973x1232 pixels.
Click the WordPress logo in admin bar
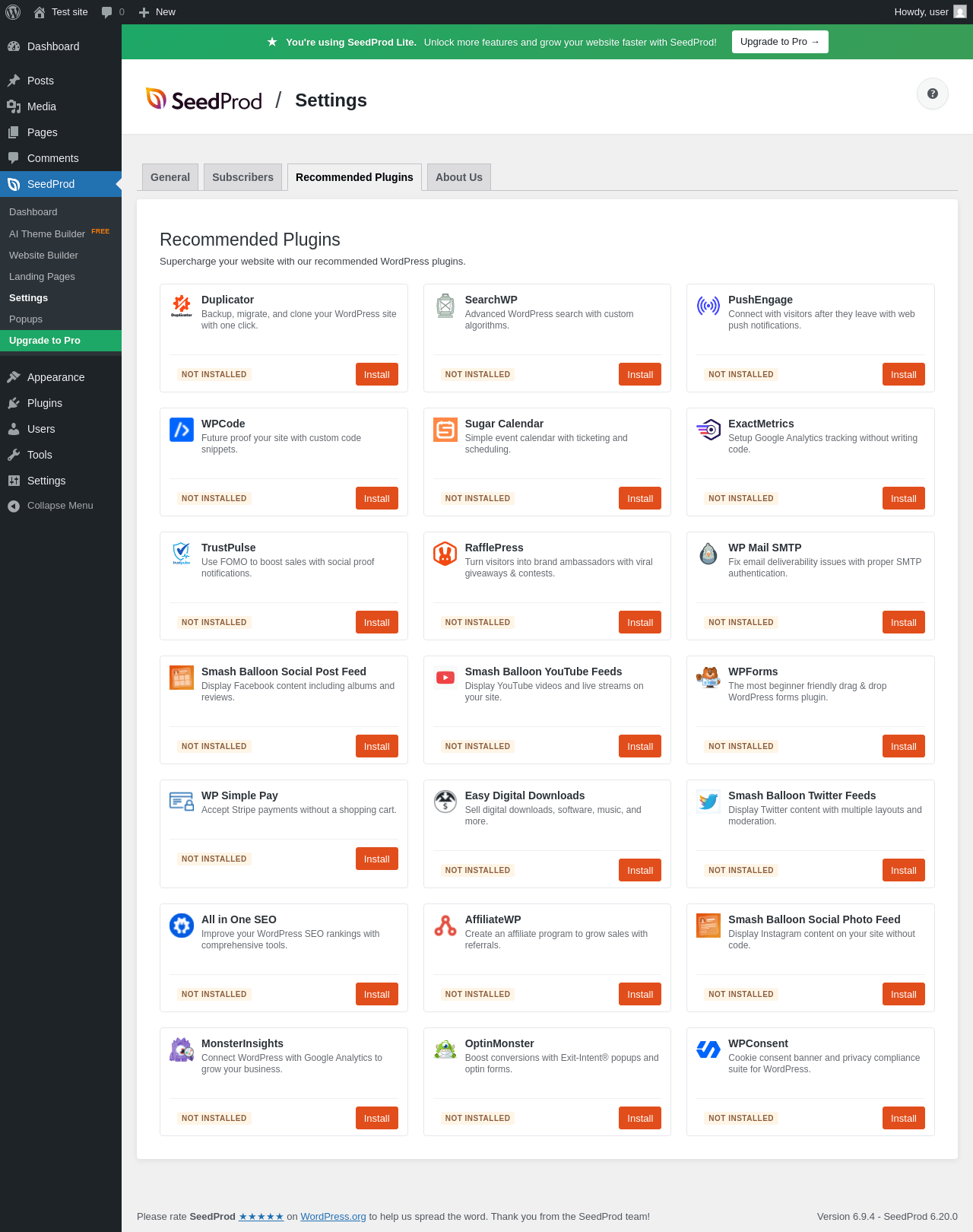click(x=13, y=12)
